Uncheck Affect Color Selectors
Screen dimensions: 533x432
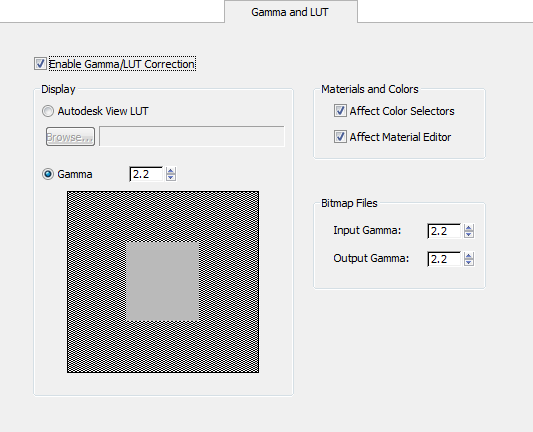click(340, 111)
